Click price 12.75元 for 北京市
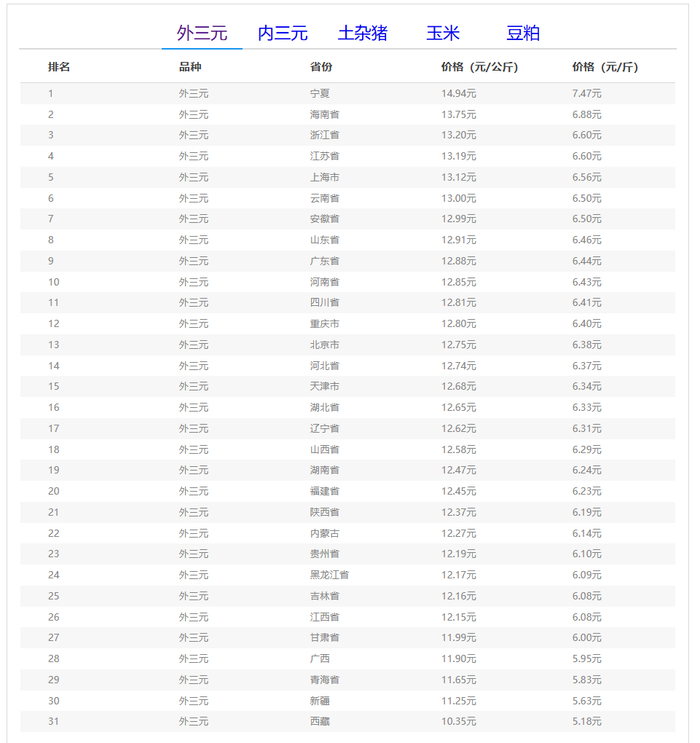This screenshot has width=700, height=743. (459, 344)
